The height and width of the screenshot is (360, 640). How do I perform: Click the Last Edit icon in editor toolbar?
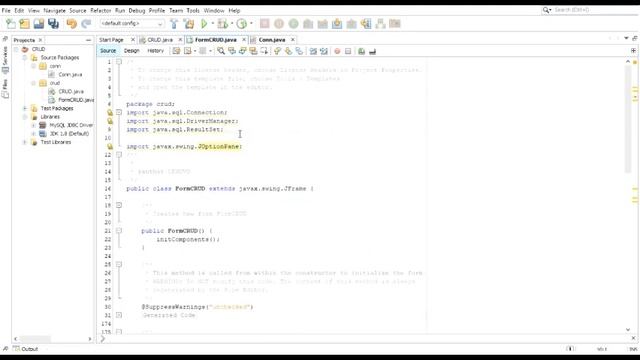point(176,51)
